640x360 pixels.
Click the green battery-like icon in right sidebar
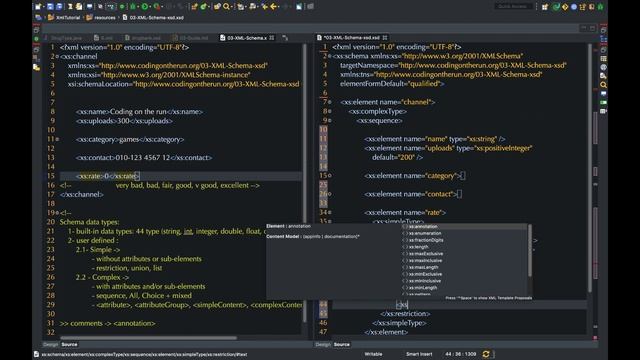tap(603, 102)
